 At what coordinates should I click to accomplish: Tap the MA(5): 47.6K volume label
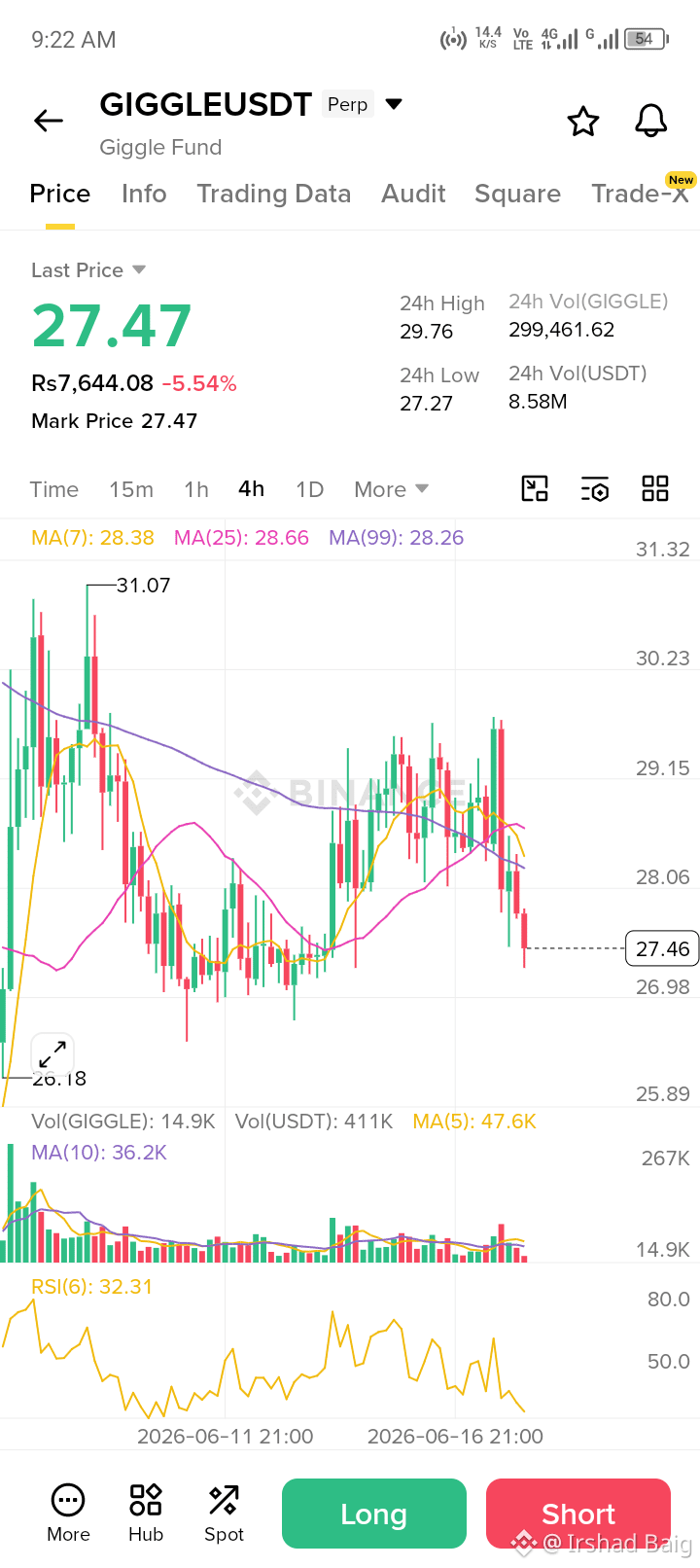click(474, 1122)
